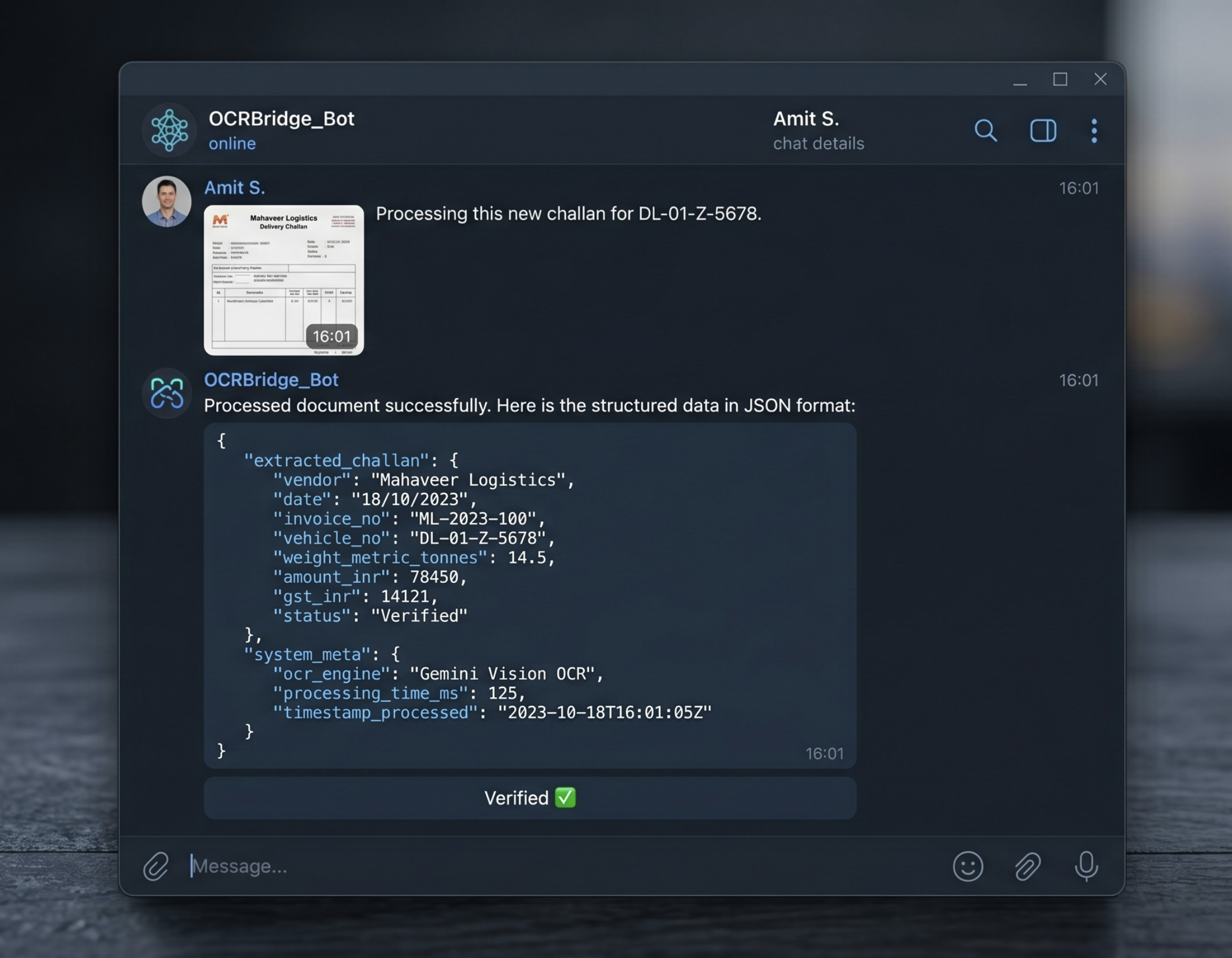Click the right paperclip attach icon
Screen dimensions: 1232x958
pos(1028,866)
